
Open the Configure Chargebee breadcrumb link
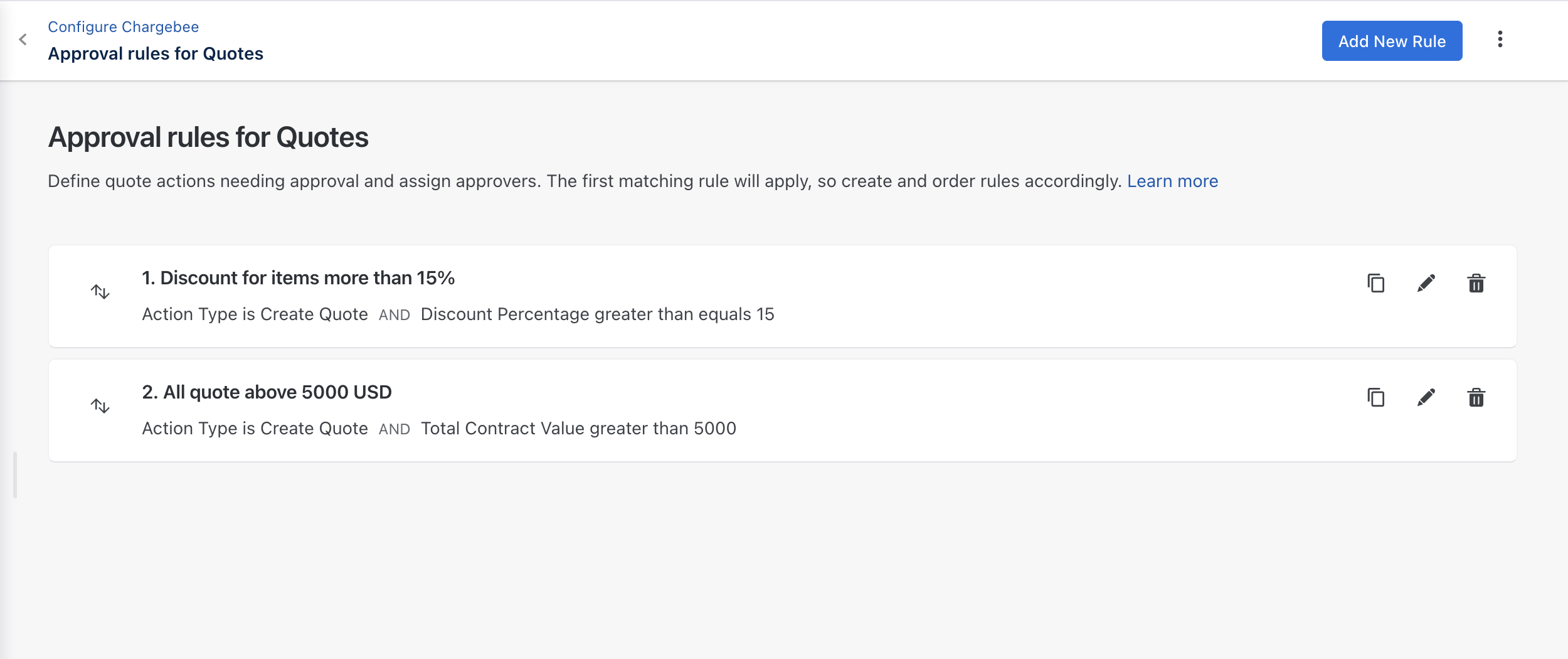click(123, 27)
